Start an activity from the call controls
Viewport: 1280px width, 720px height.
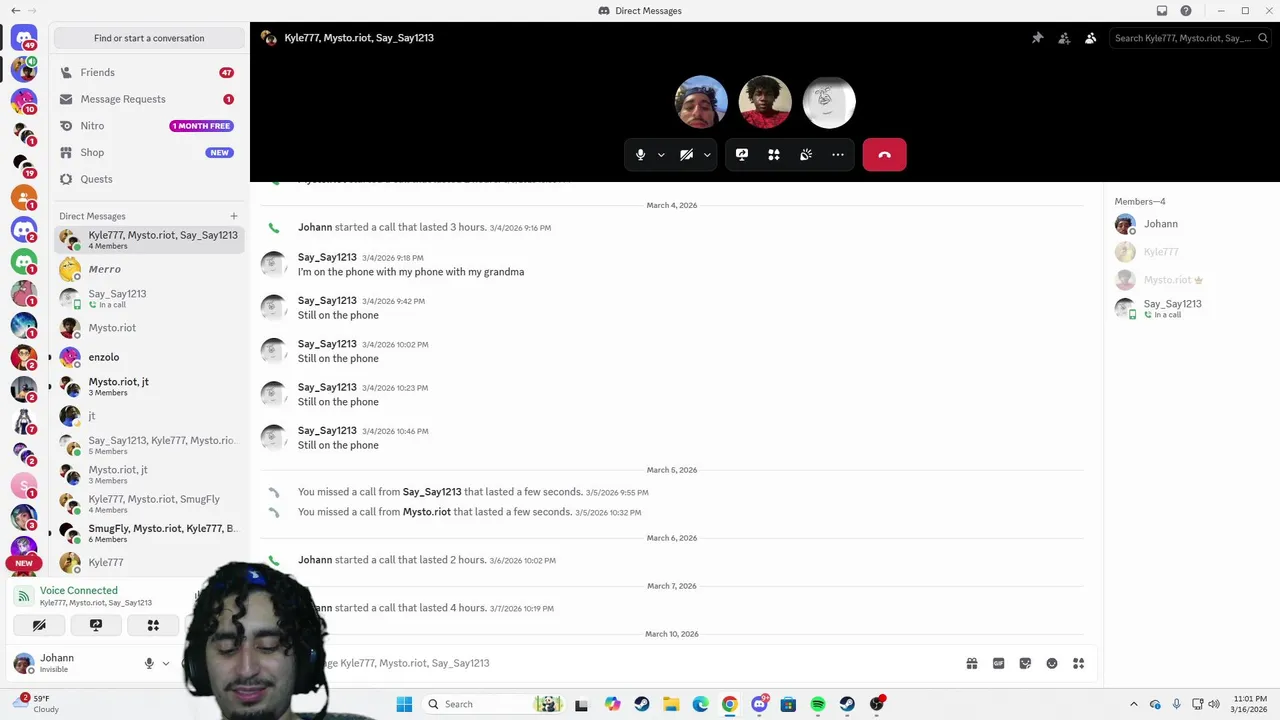click(774, 155)
